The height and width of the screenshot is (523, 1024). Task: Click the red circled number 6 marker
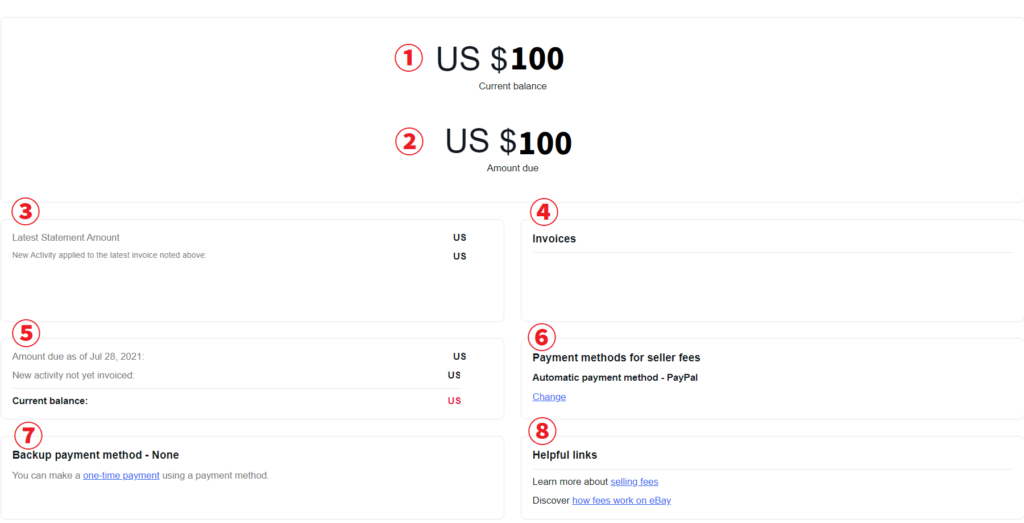(x=541, y=337)
